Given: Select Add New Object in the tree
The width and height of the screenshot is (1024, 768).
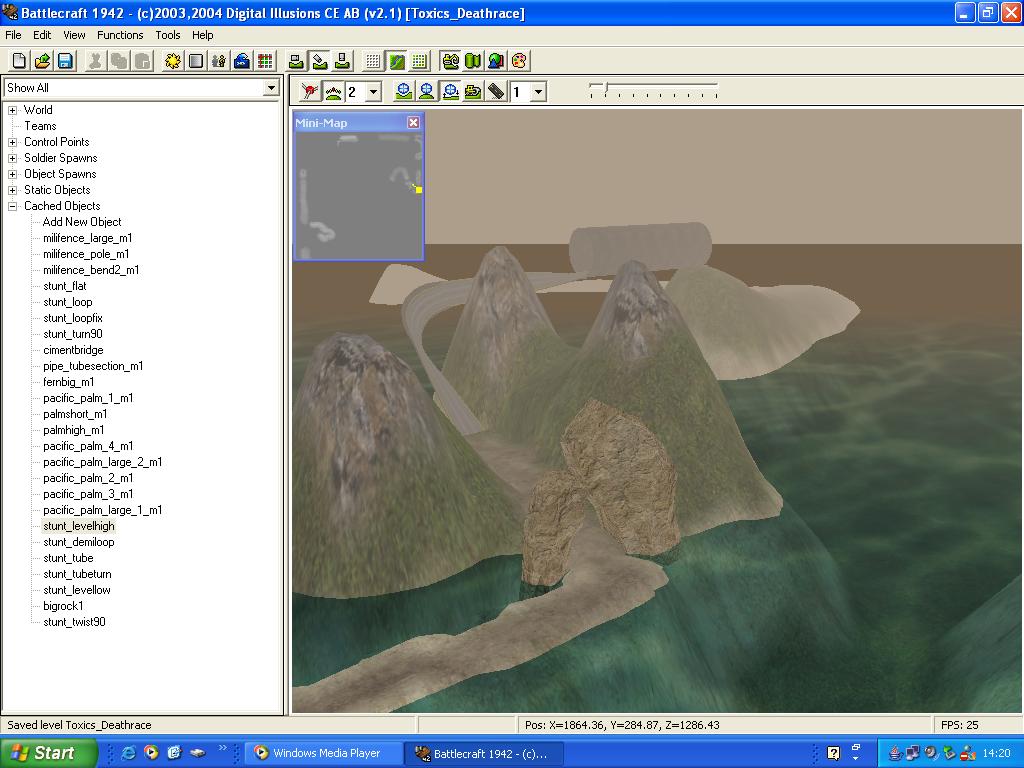Looking at the screenshot, I should click(82, 222).
